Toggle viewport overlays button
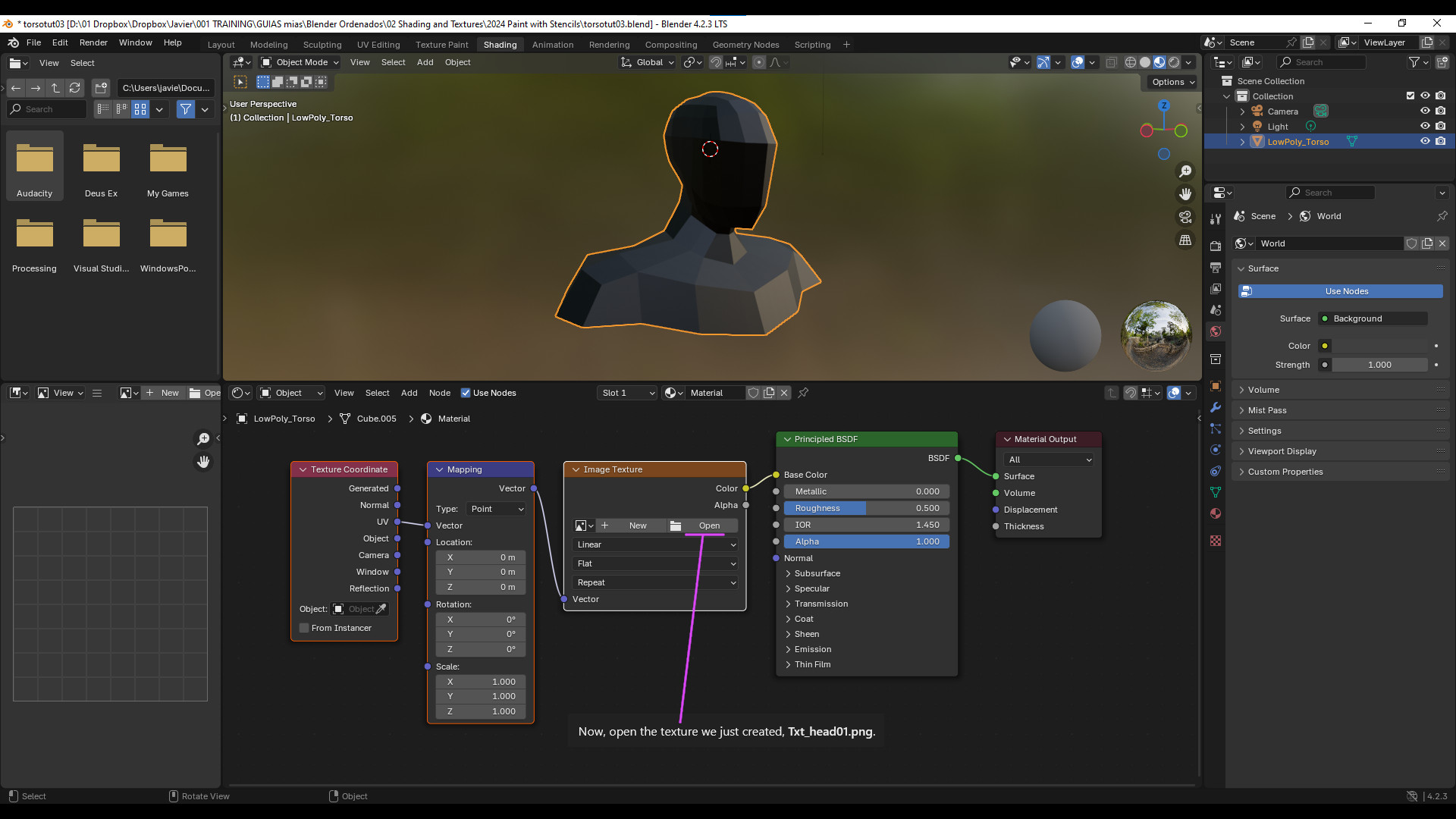The image size is (1456, 819). point(1078,62)
